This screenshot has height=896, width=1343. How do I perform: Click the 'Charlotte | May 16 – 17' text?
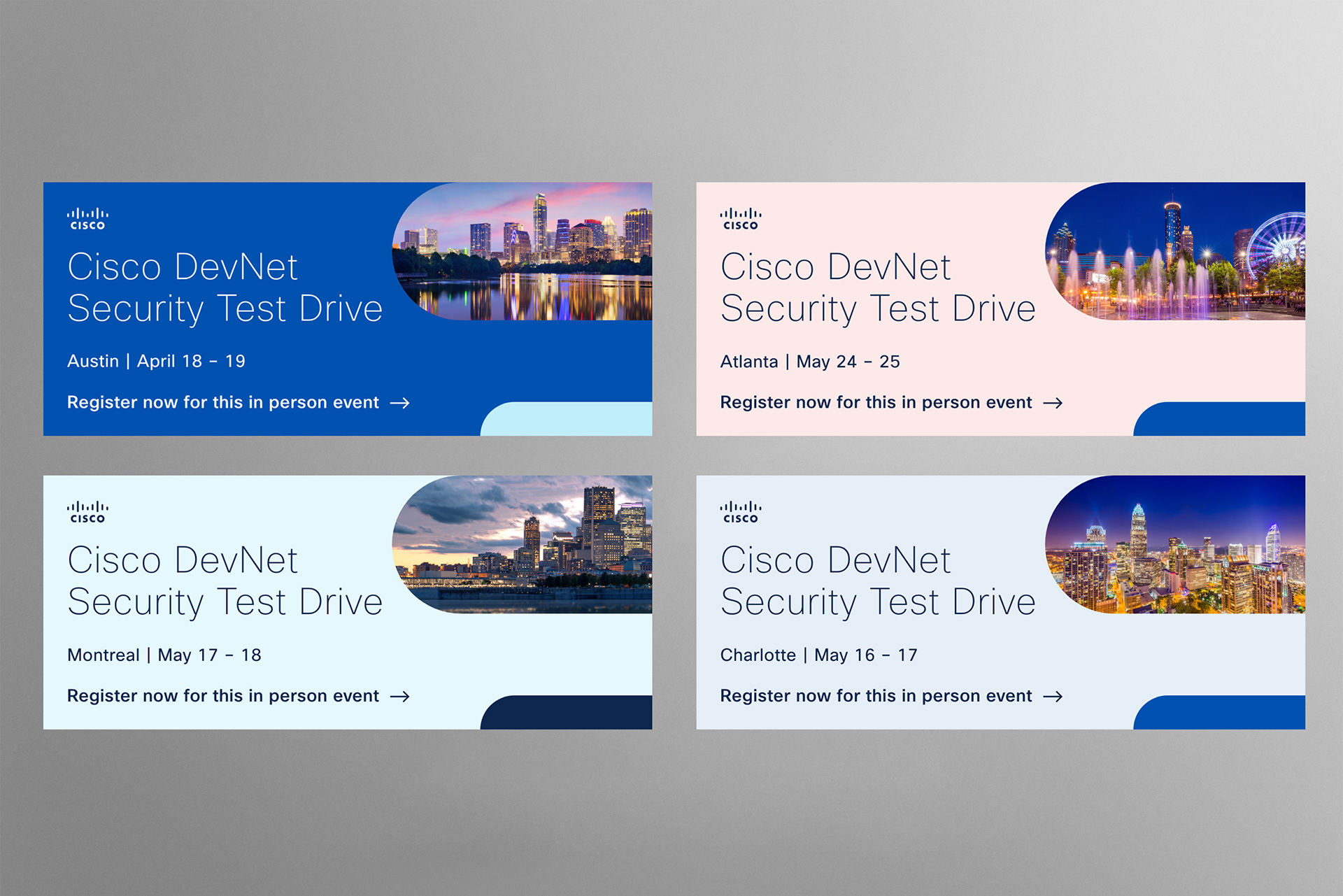pos(819,655)
